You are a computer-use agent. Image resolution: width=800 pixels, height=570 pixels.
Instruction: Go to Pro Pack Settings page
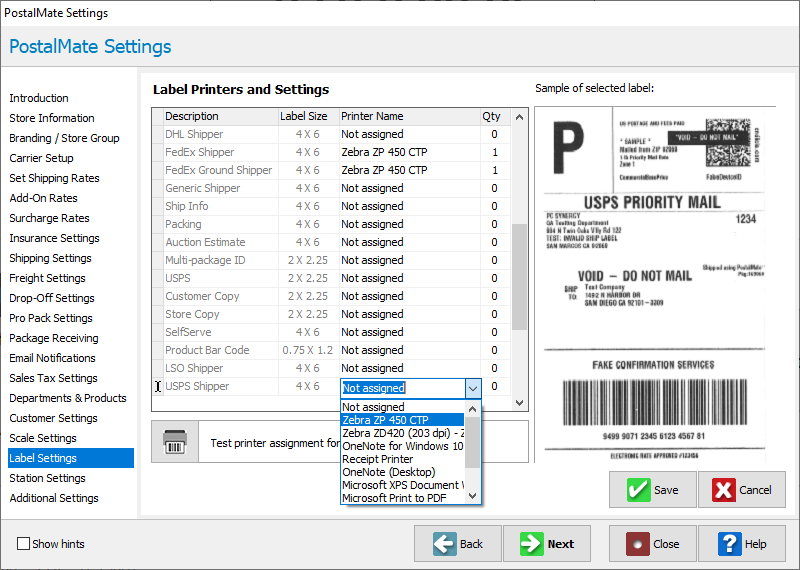(51, 318)
